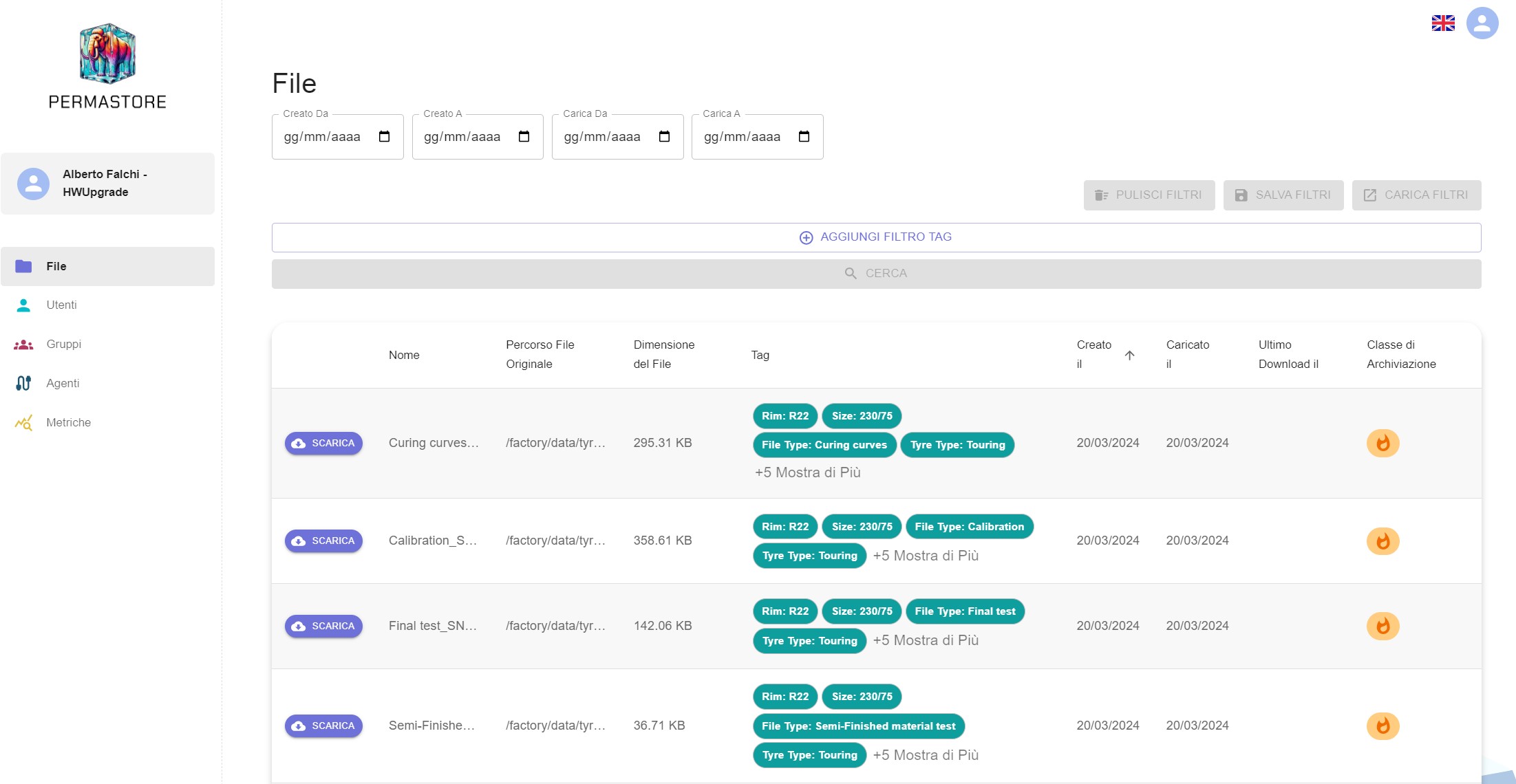The width and height of the screenshot is (1516, 784).
Task: Focus the Carica A date field
Action: 757,136
